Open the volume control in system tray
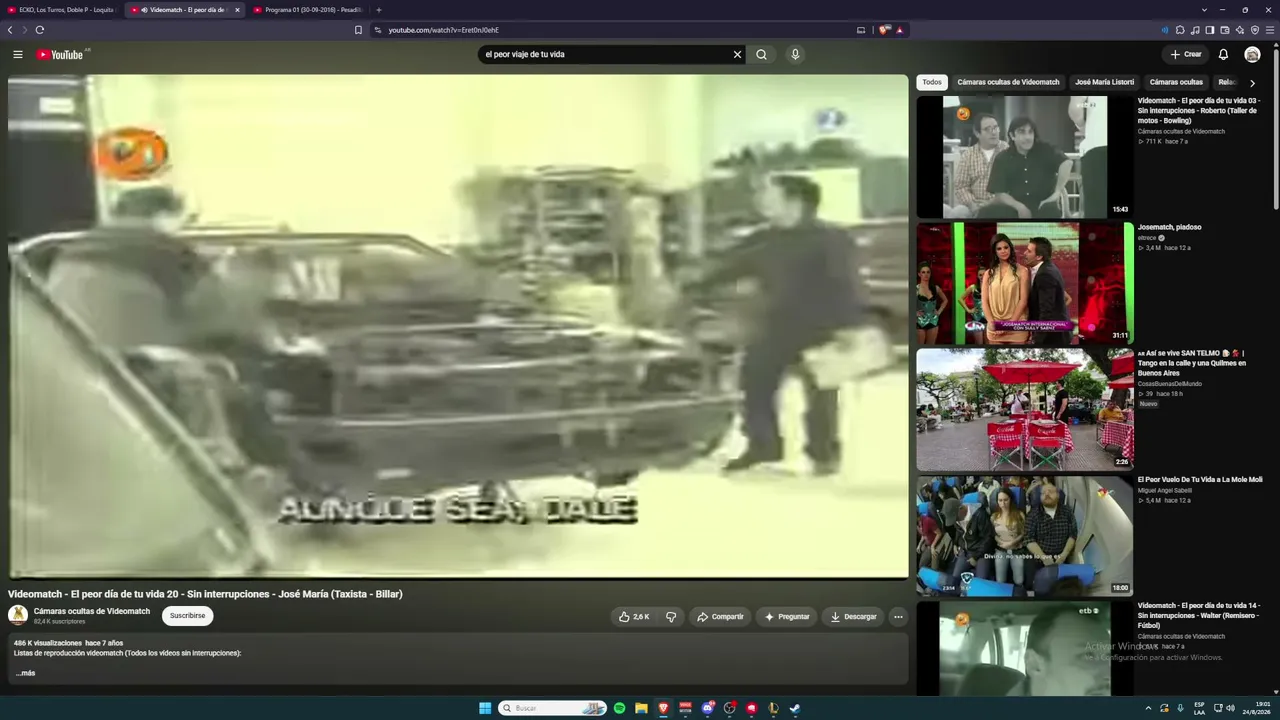Screen dimensions: 1280x720 tap(1230, 708)
